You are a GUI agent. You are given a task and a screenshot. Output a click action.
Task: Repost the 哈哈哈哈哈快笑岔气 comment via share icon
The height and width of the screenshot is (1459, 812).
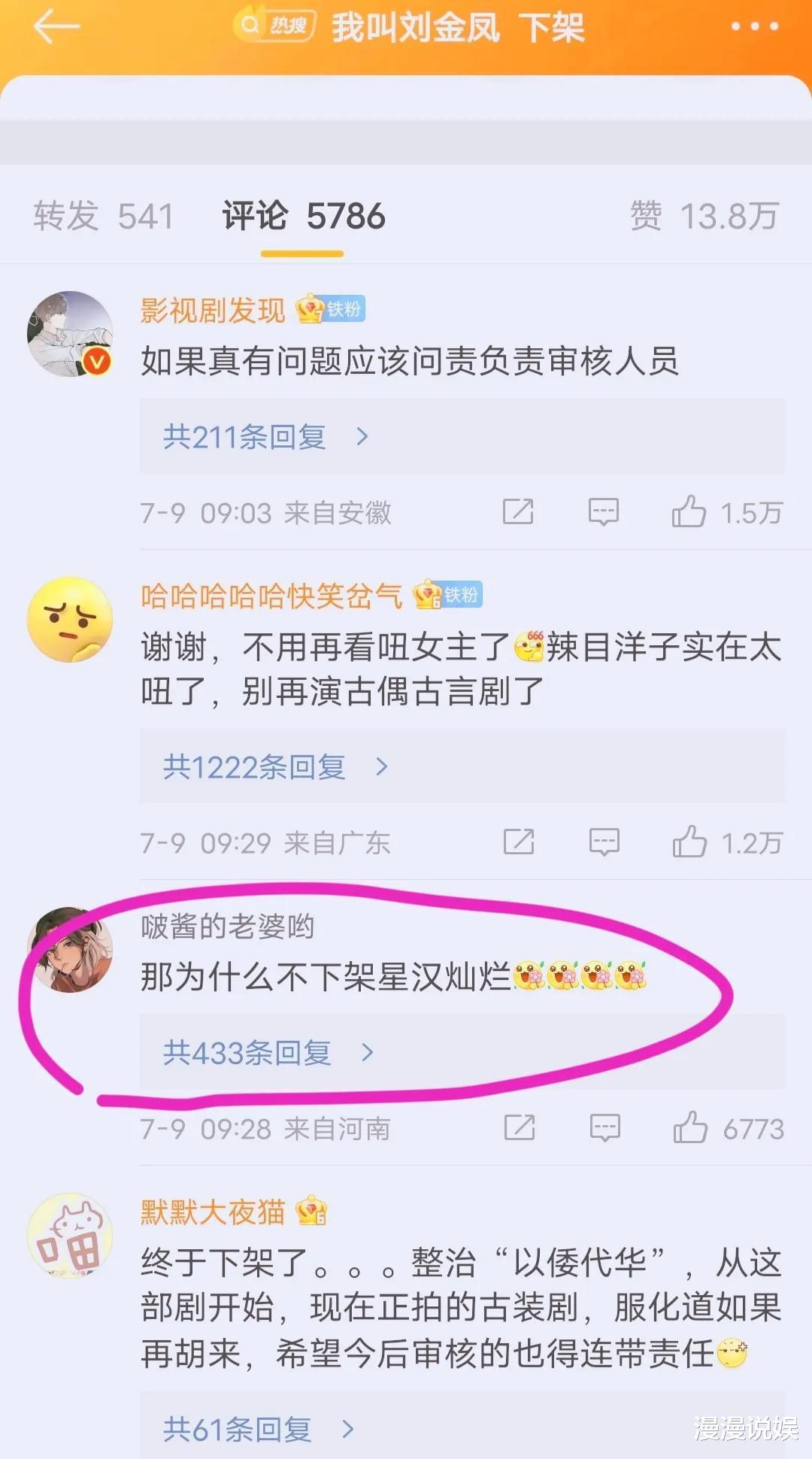pos(519,842)
